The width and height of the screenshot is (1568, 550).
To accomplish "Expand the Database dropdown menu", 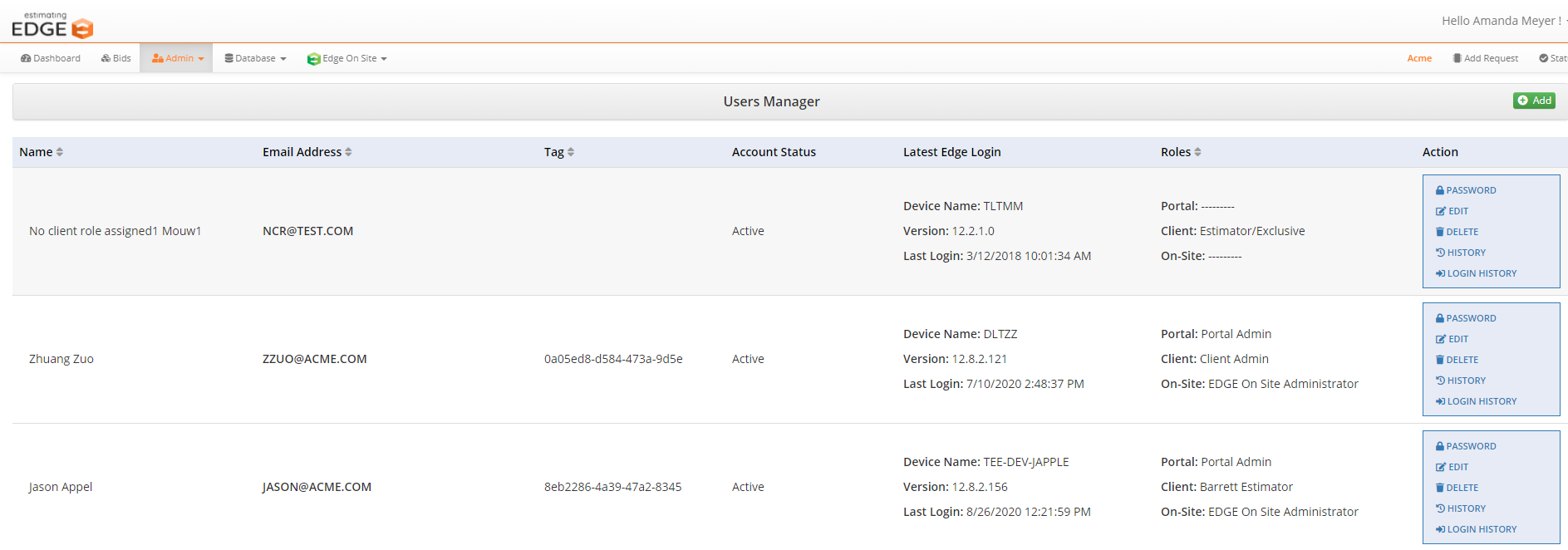I will point(255,58).
